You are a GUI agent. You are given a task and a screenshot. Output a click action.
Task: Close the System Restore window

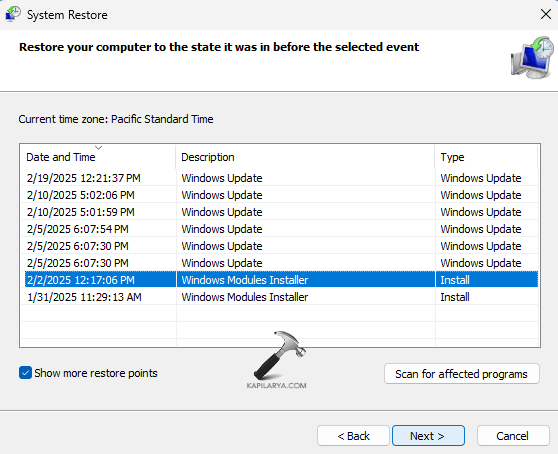(x=546, y=14)
